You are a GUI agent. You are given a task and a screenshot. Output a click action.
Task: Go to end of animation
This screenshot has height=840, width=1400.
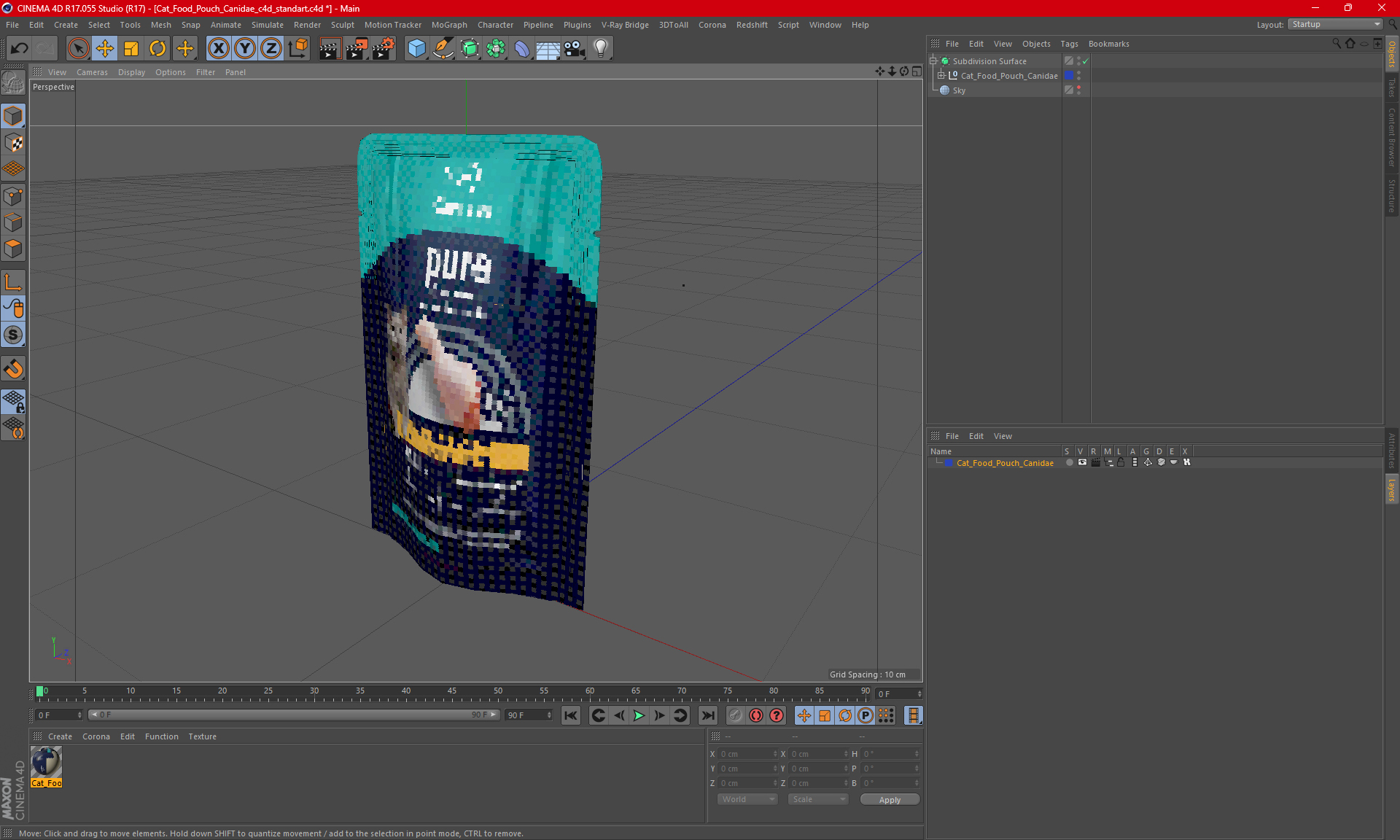[707, 715]
